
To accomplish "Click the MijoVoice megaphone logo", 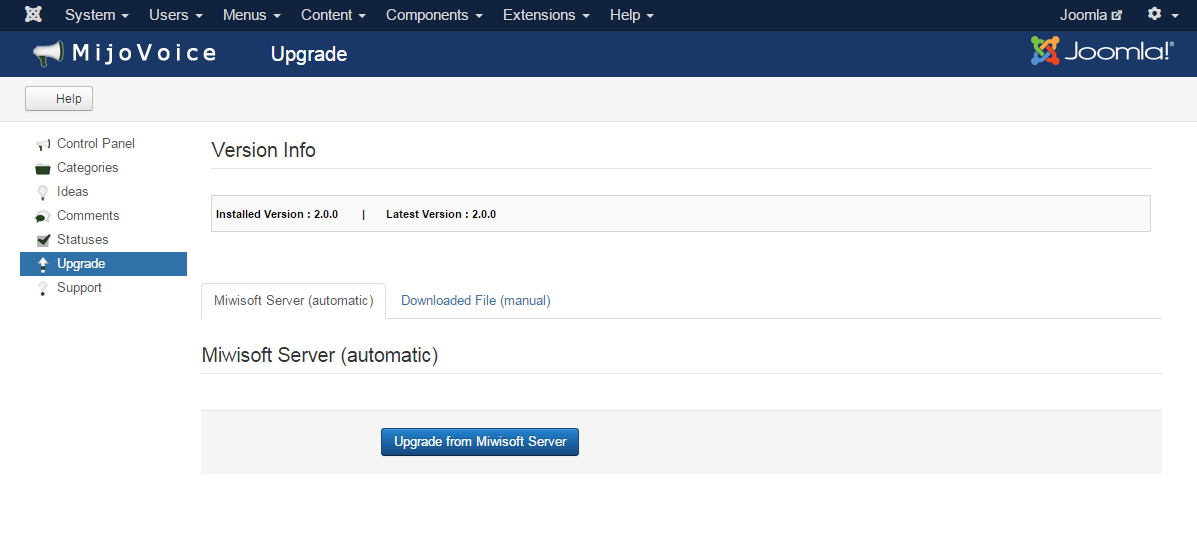I will coord(48,53).
